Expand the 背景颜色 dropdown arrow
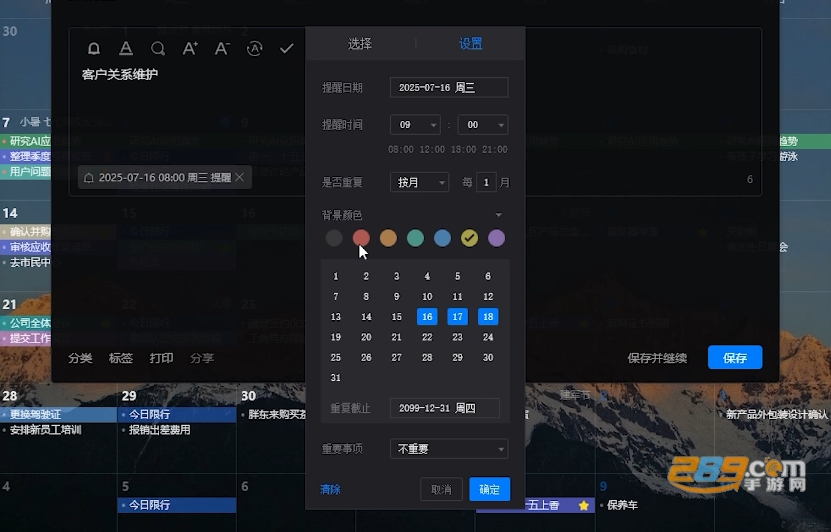This screenshot has height=532, width=831. coord(498,215)
